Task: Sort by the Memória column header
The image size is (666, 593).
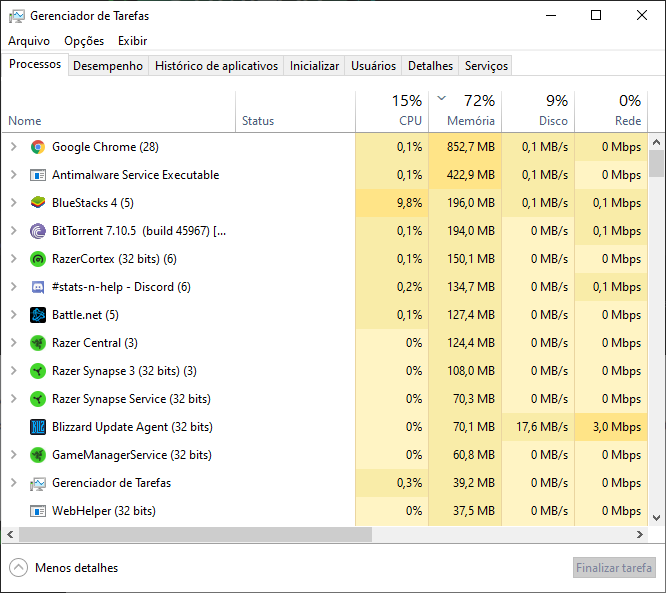Action: click(465, 111)
